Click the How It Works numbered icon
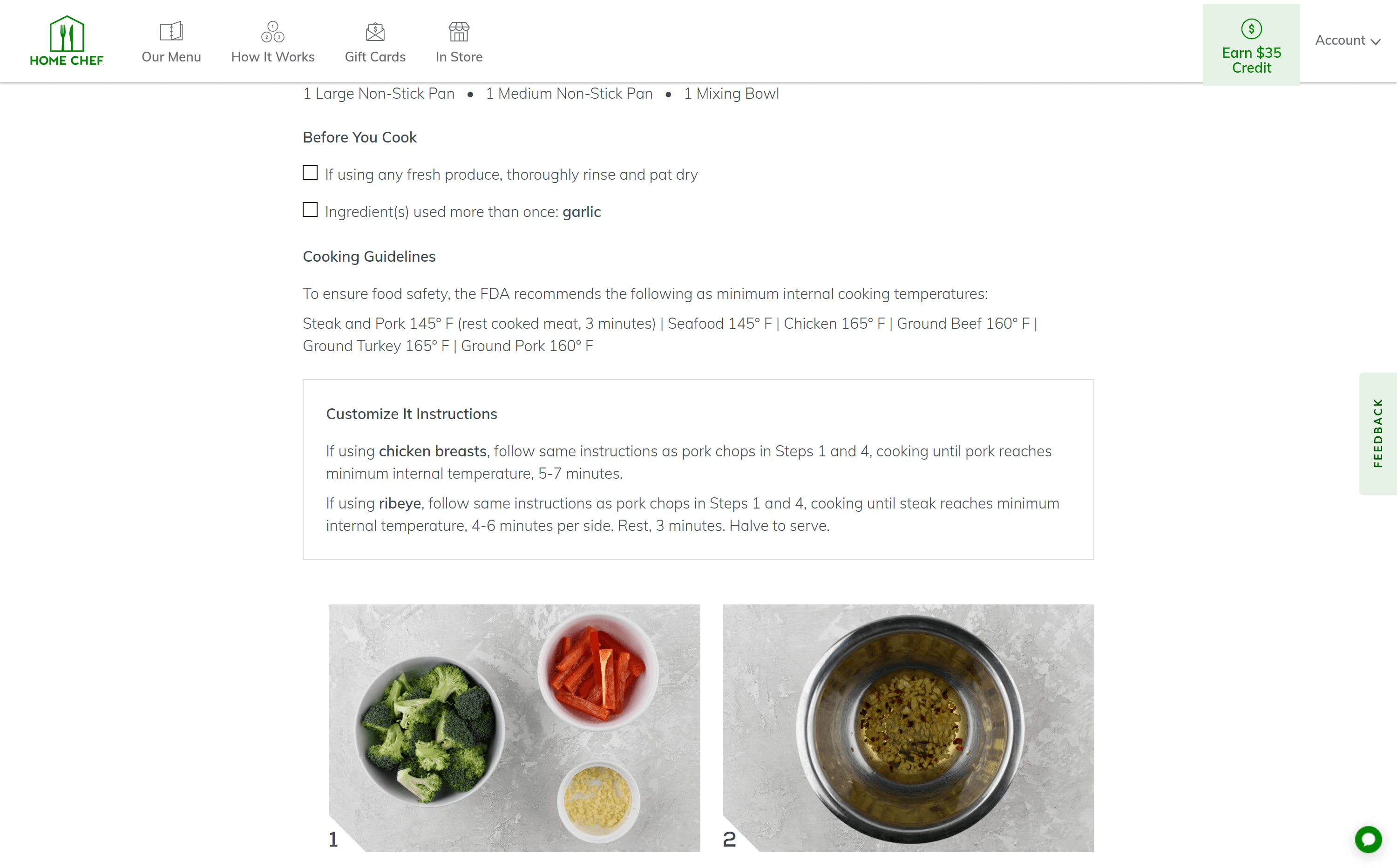1397x868 pixels. pyautogui.click(x=272, y=33)
